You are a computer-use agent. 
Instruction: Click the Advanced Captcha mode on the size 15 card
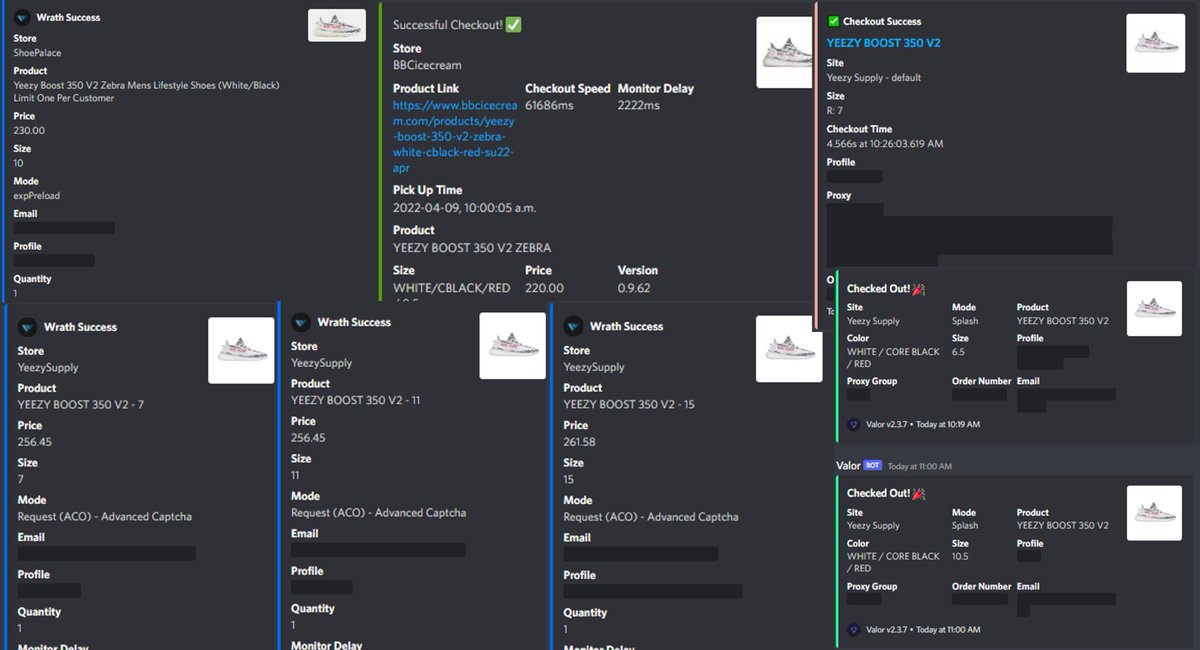point(651,517)
